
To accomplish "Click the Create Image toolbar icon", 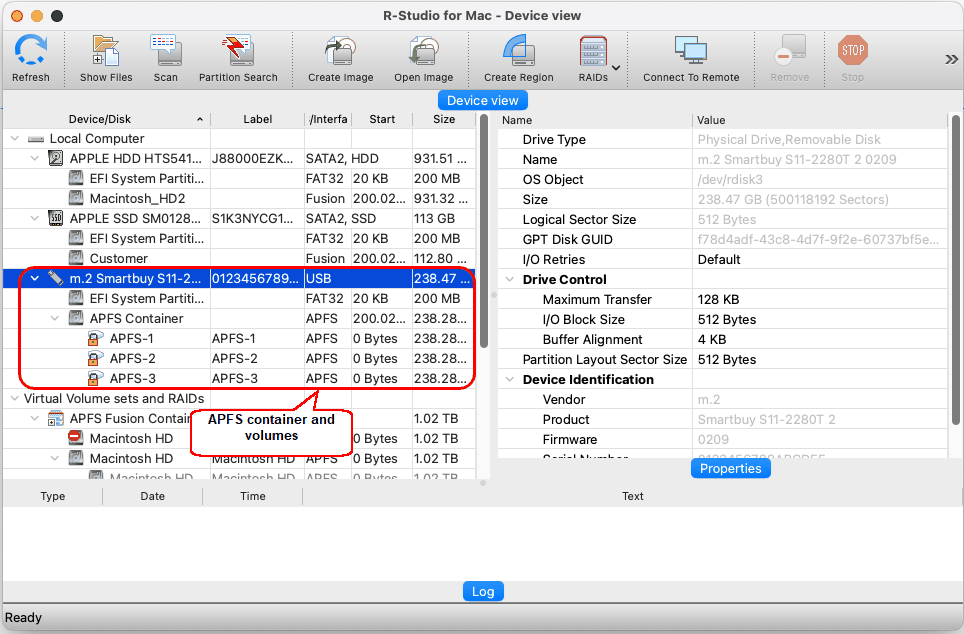I will (x=341, y=50).
